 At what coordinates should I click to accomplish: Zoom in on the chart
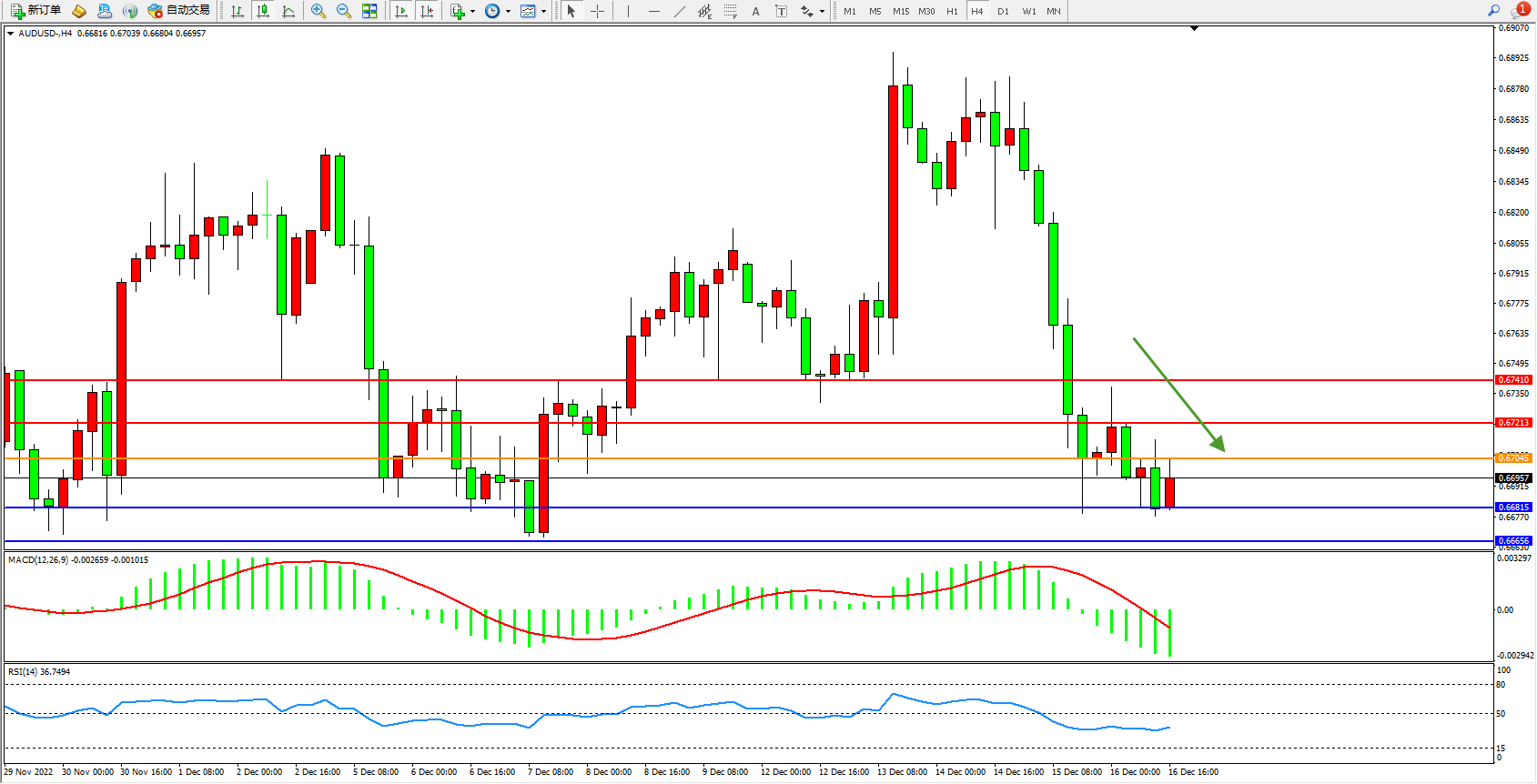point(319,11)
